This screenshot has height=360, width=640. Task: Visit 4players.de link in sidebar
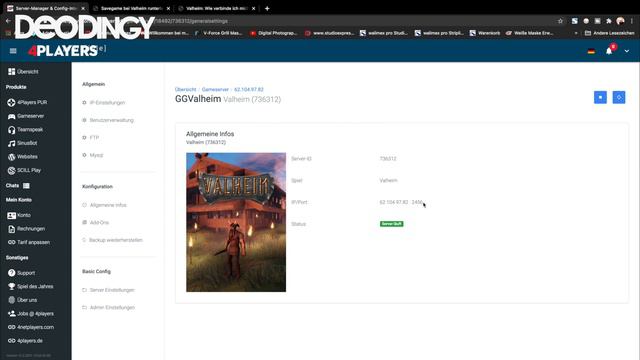pos(25,341)
